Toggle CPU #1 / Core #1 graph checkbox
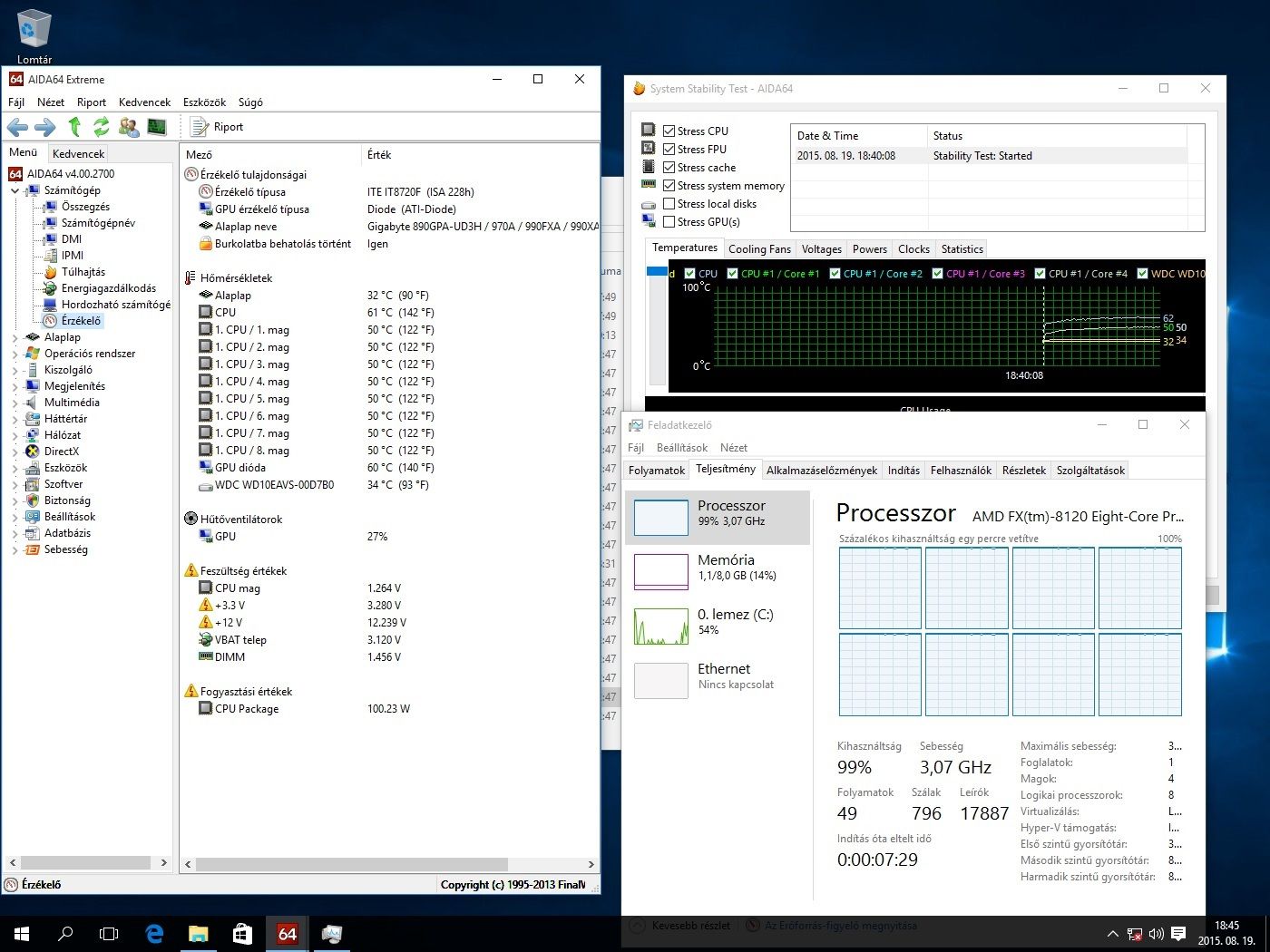This screenshot has height=952, width=1270. 733,274
